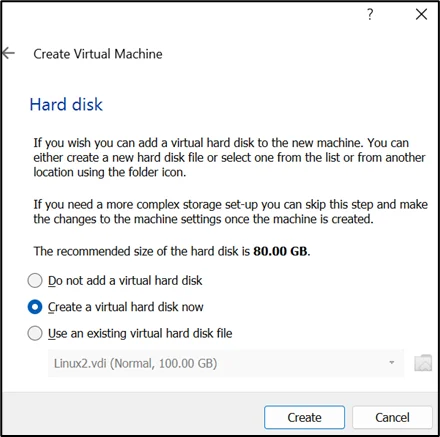Close the Create Virtual Machine dialog
Image resolution: width=440 pixels, height=437 pixels.
(x=421, y=14)
